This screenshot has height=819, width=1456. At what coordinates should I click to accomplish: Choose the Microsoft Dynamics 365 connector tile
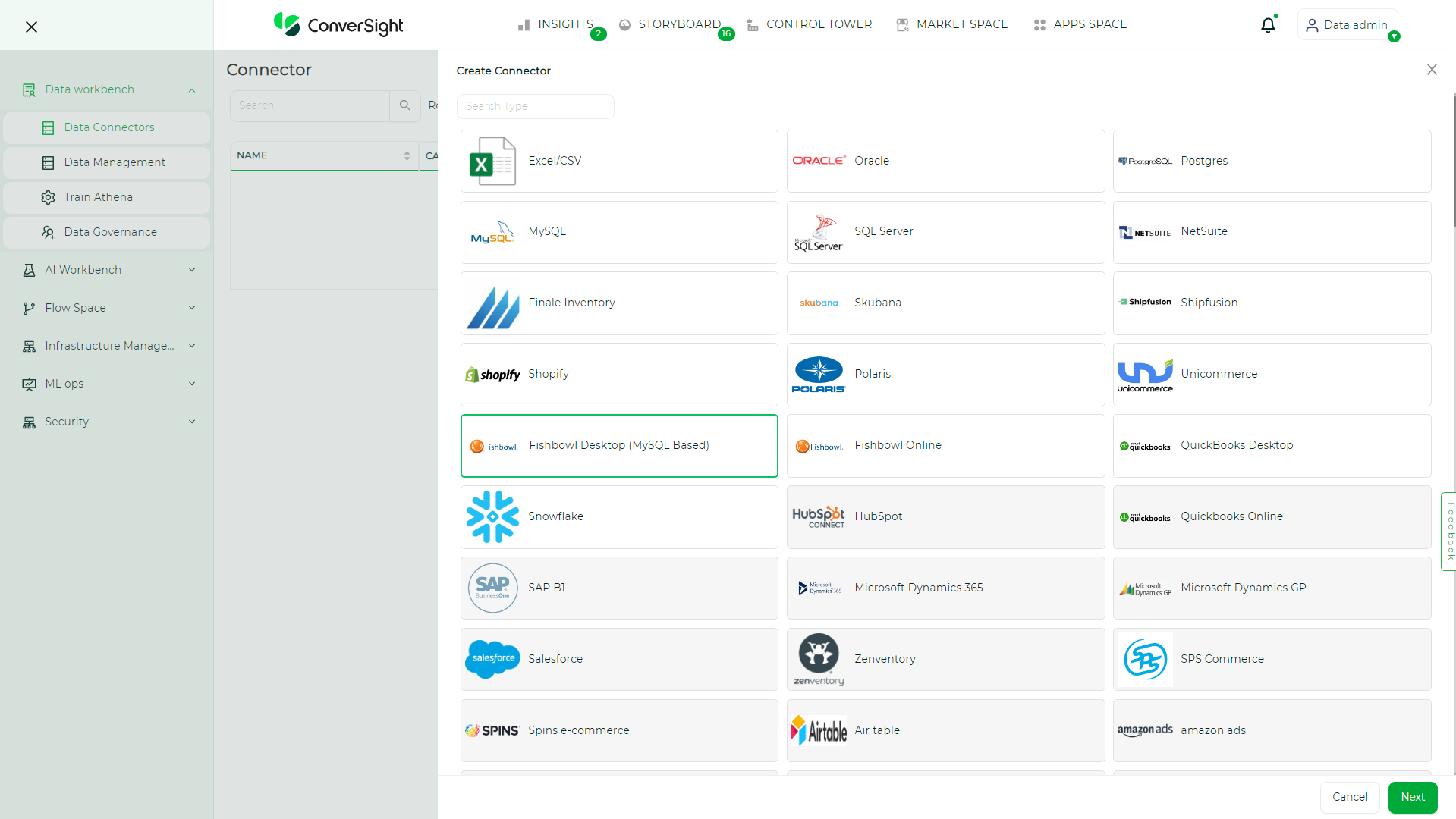pos(945,588)
